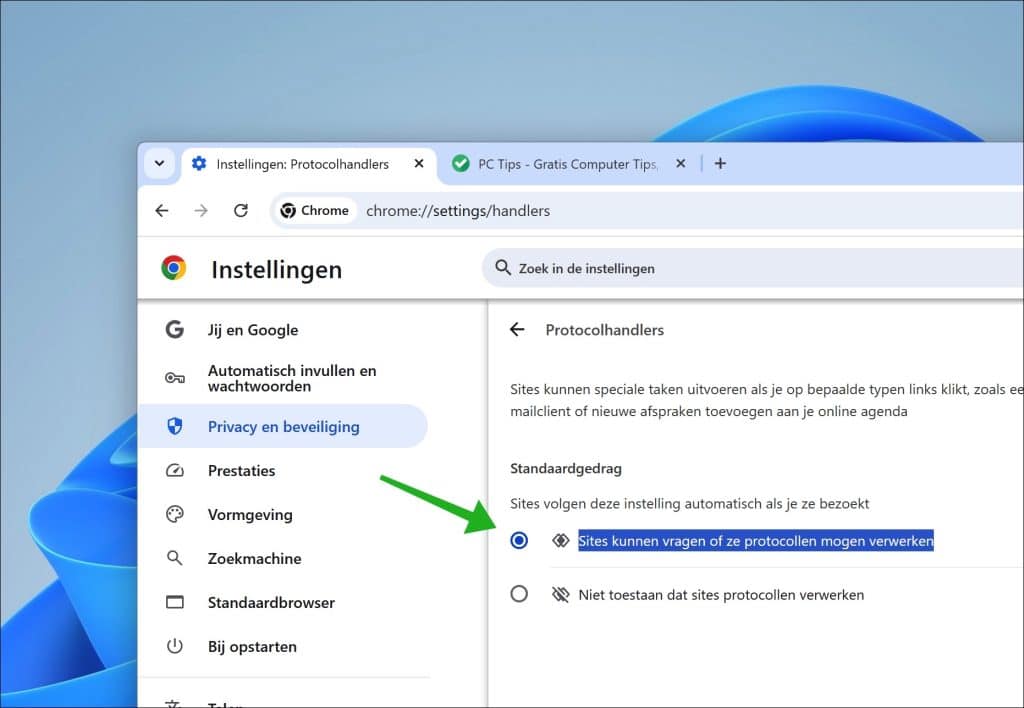This screenshot has height=708, width=1024.
Task: Open the tab search dropdown chevron
Action: [x=159, y=163]
